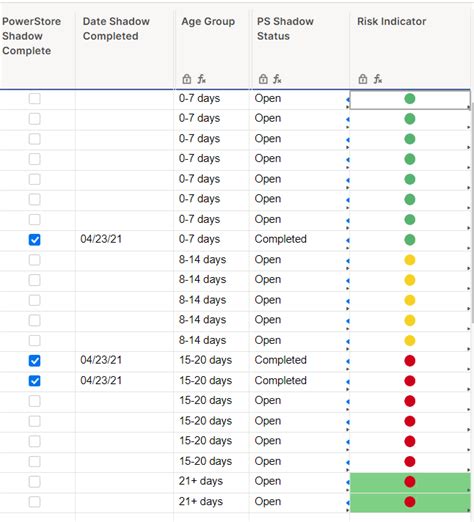The width and height of the screenshot is (474, 522).
Task: Select the red risk dot in last 21+ days row
Action: [410, 502]
